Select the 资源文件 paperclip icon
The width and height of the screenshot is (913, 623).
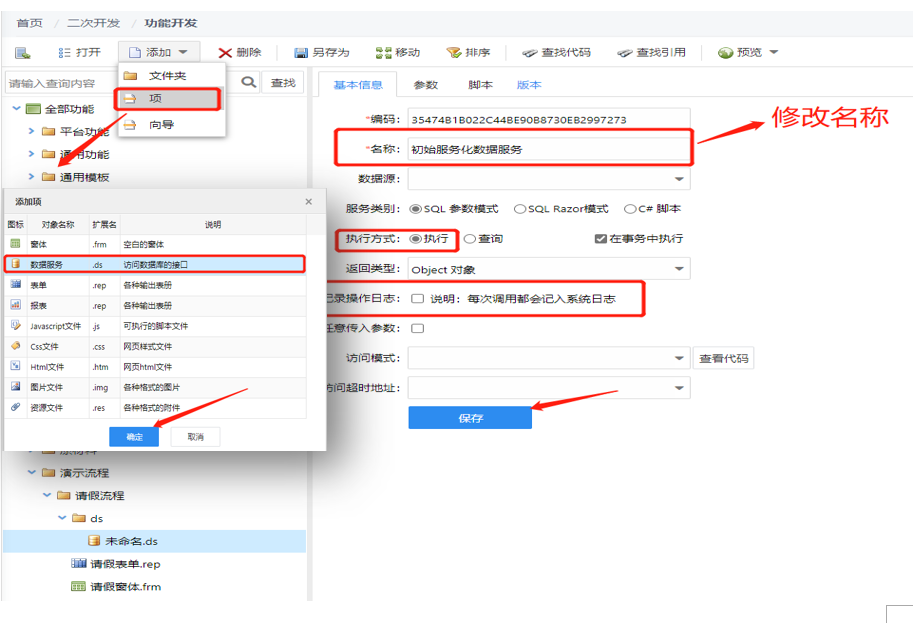pyautogui.click(x=16, y=406)
